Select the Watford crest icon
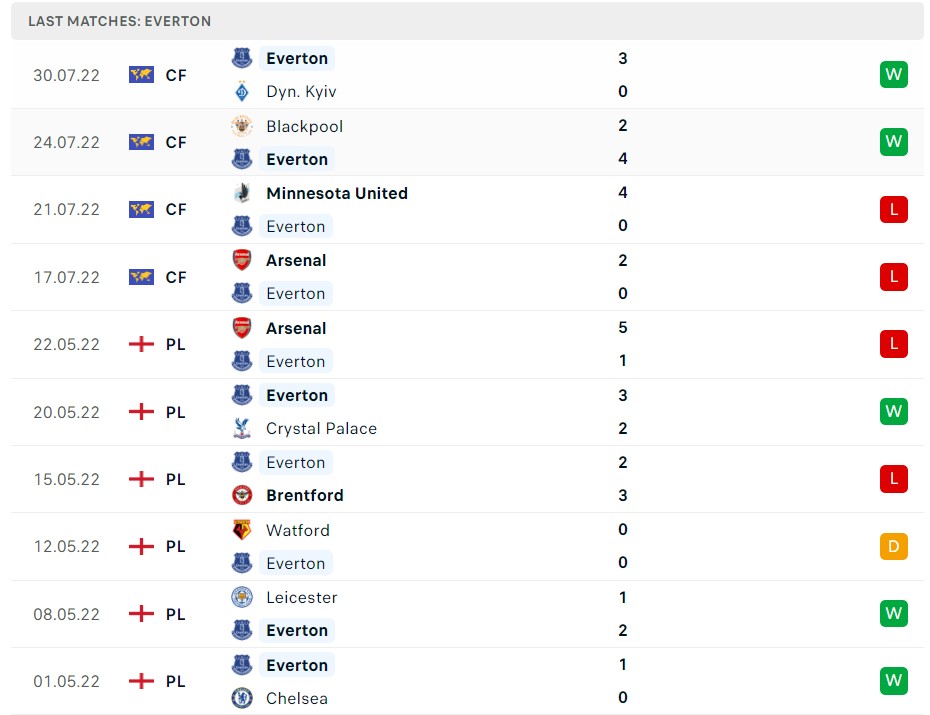The height and width of the screenshot is (715, 930). [x=241, y=530]
